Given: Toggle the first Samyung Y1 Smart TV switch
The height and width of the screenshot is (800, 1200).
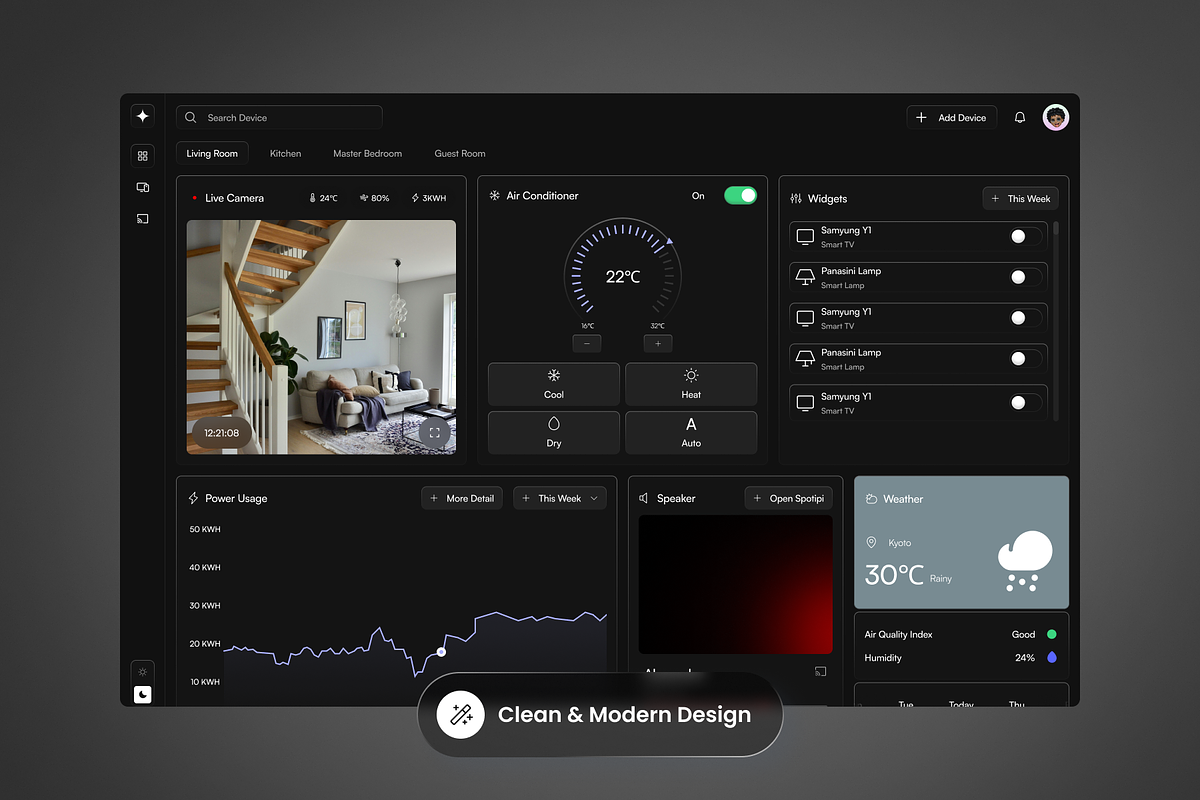Looking at the screenshot, I should (x=1025, y=237).
